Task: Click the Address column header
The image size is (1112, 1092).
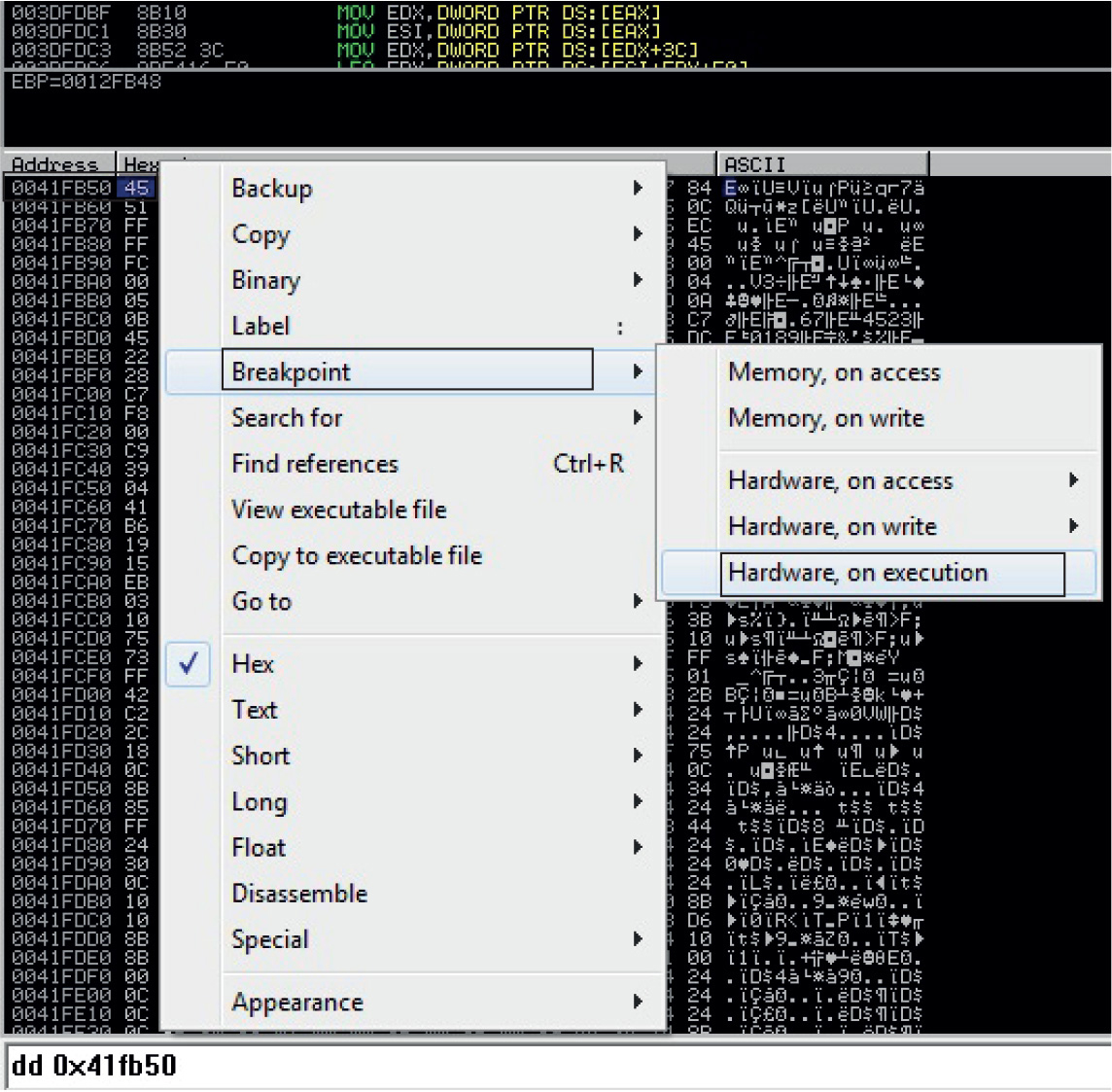Action: (59, 164)
